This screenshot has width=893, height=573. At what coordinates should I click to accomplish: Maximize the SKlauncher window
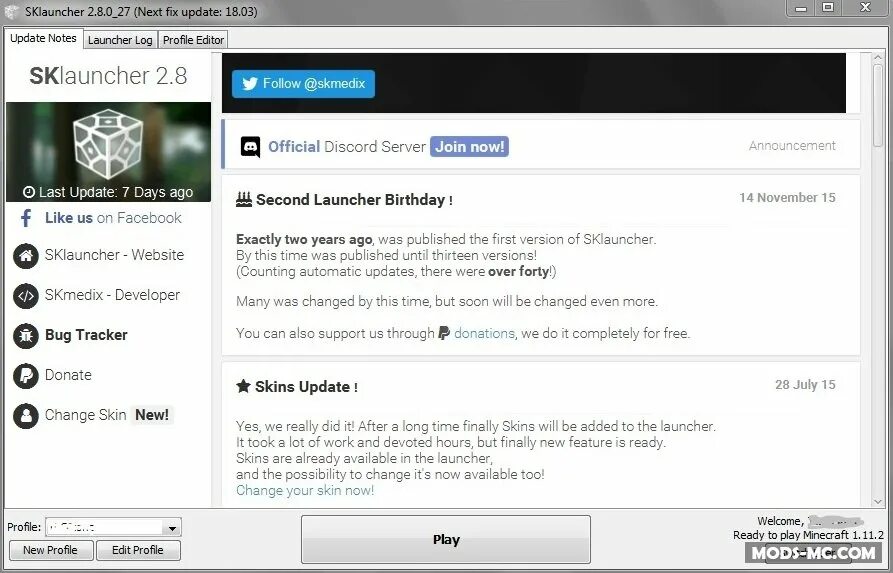(x=828, y=8)
